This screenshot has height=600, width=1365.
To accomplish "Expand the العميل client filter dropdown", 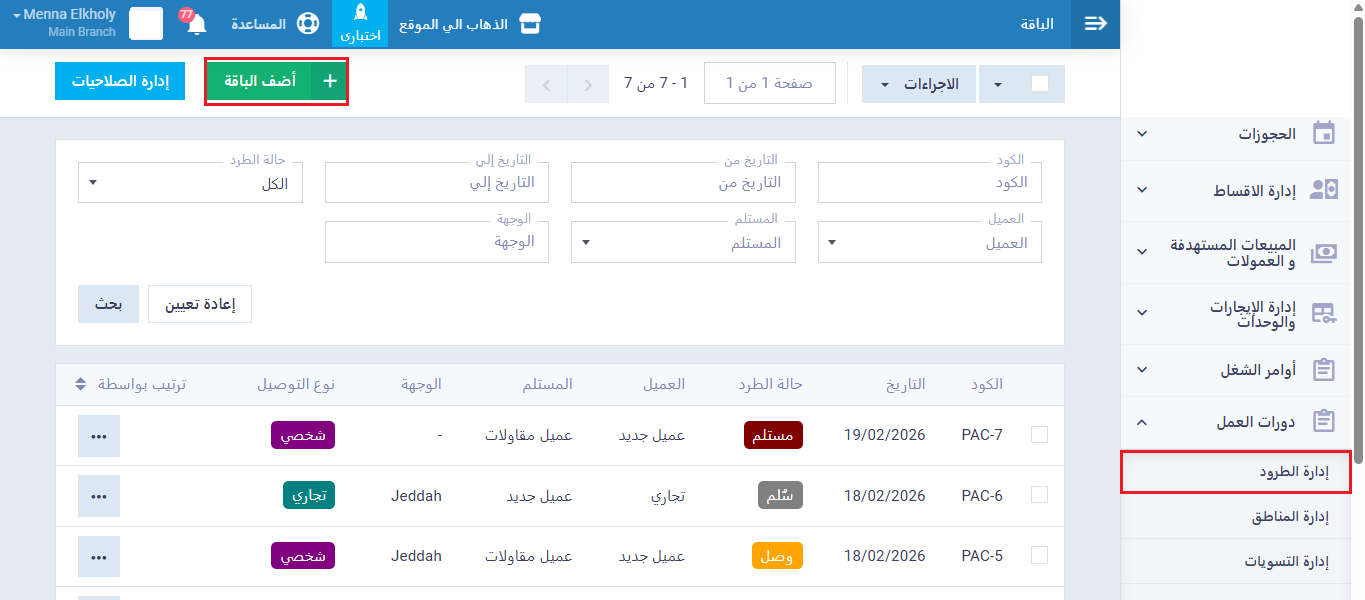I will click(929, 243).
